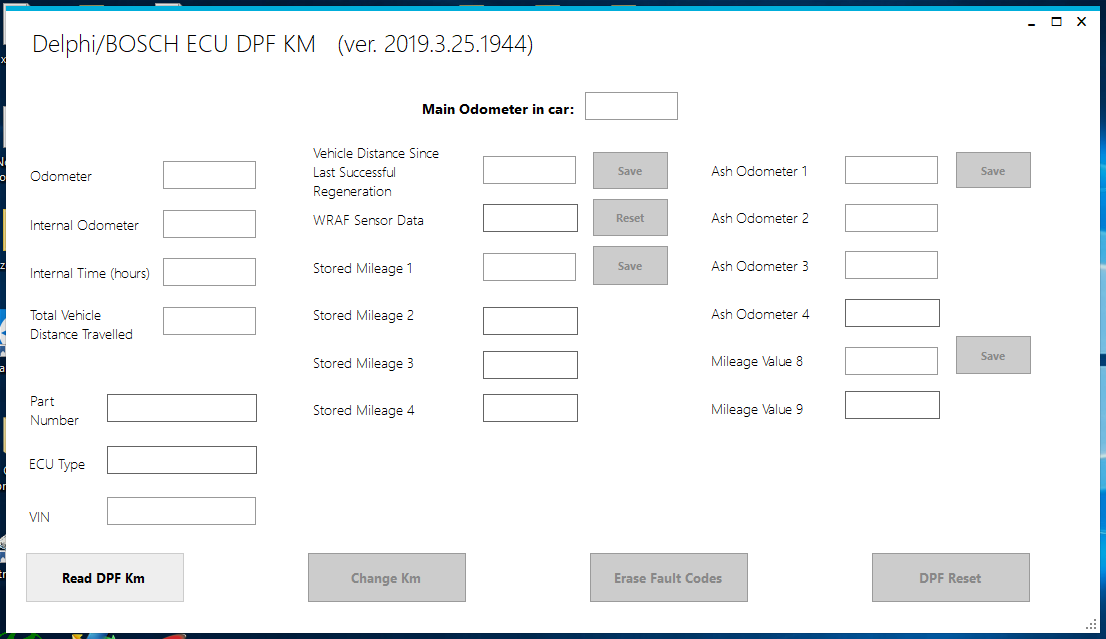Click the 'WRAF Sensor Data' label
Viewport: 1106px width, 639px height.
pyautogui.click(x=368, y=220)
